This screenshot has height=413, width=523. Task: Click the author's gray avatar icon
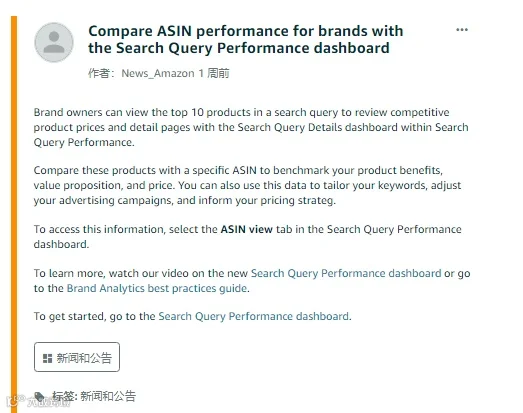pos(54,42)
